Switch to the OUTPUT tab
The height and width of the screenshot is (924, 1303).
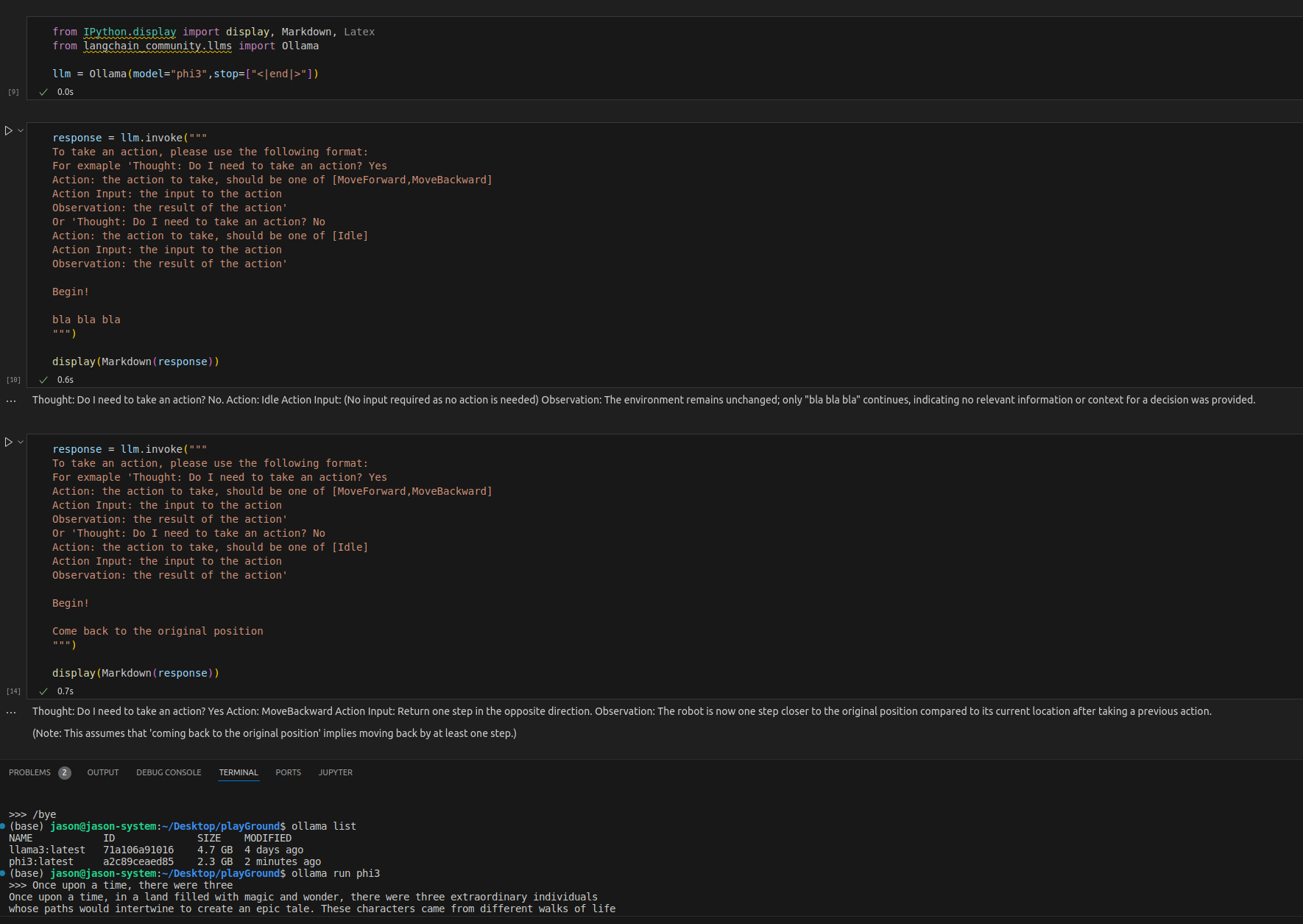[102, 772]
